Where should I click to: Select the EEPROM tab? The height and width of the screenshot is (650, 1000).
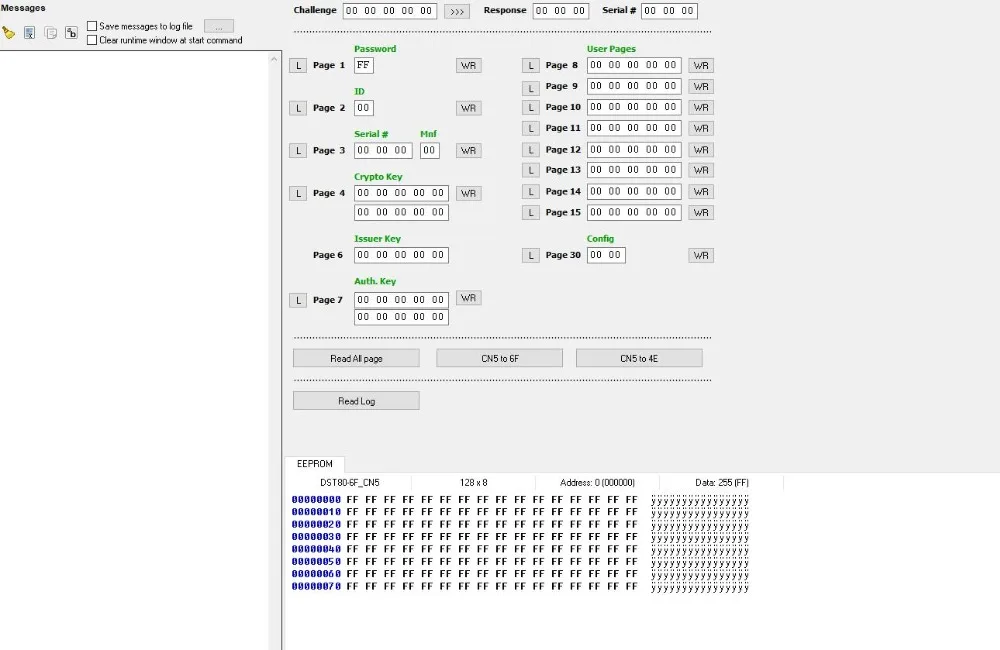[315, 463]
